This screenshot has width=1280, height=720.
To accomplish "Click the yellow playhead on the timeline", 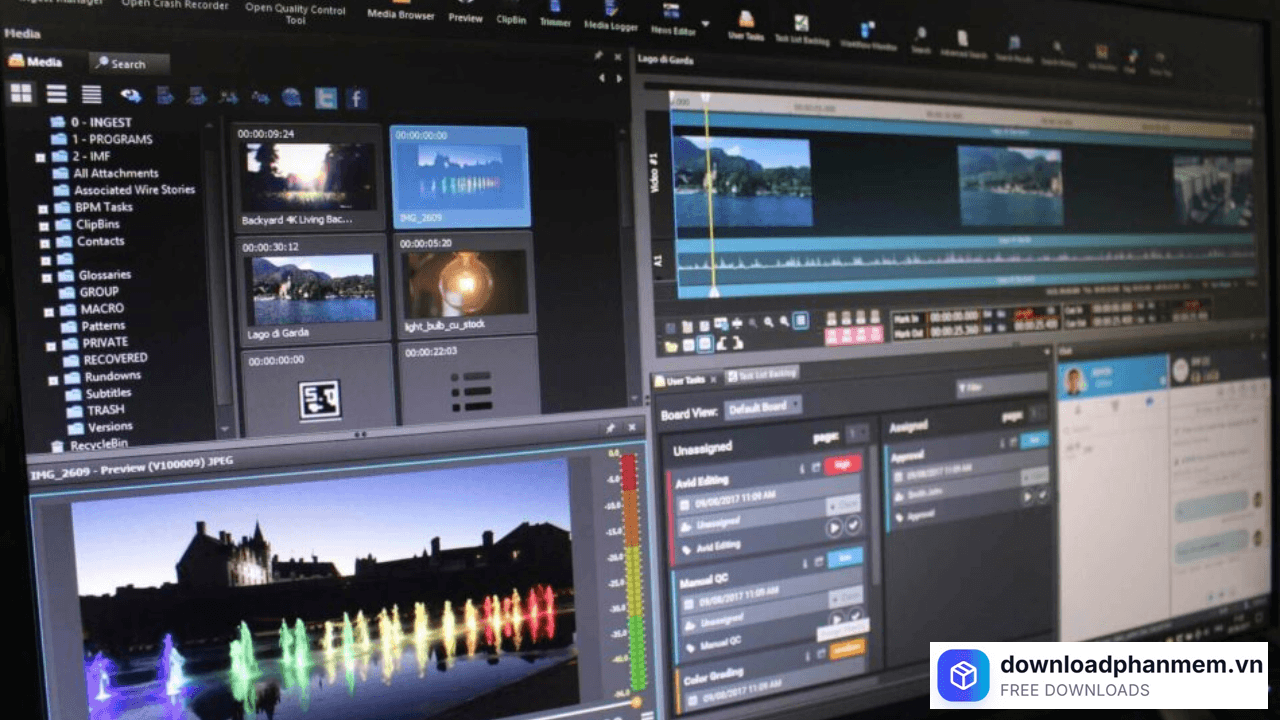I will click(x=711, y=195).
